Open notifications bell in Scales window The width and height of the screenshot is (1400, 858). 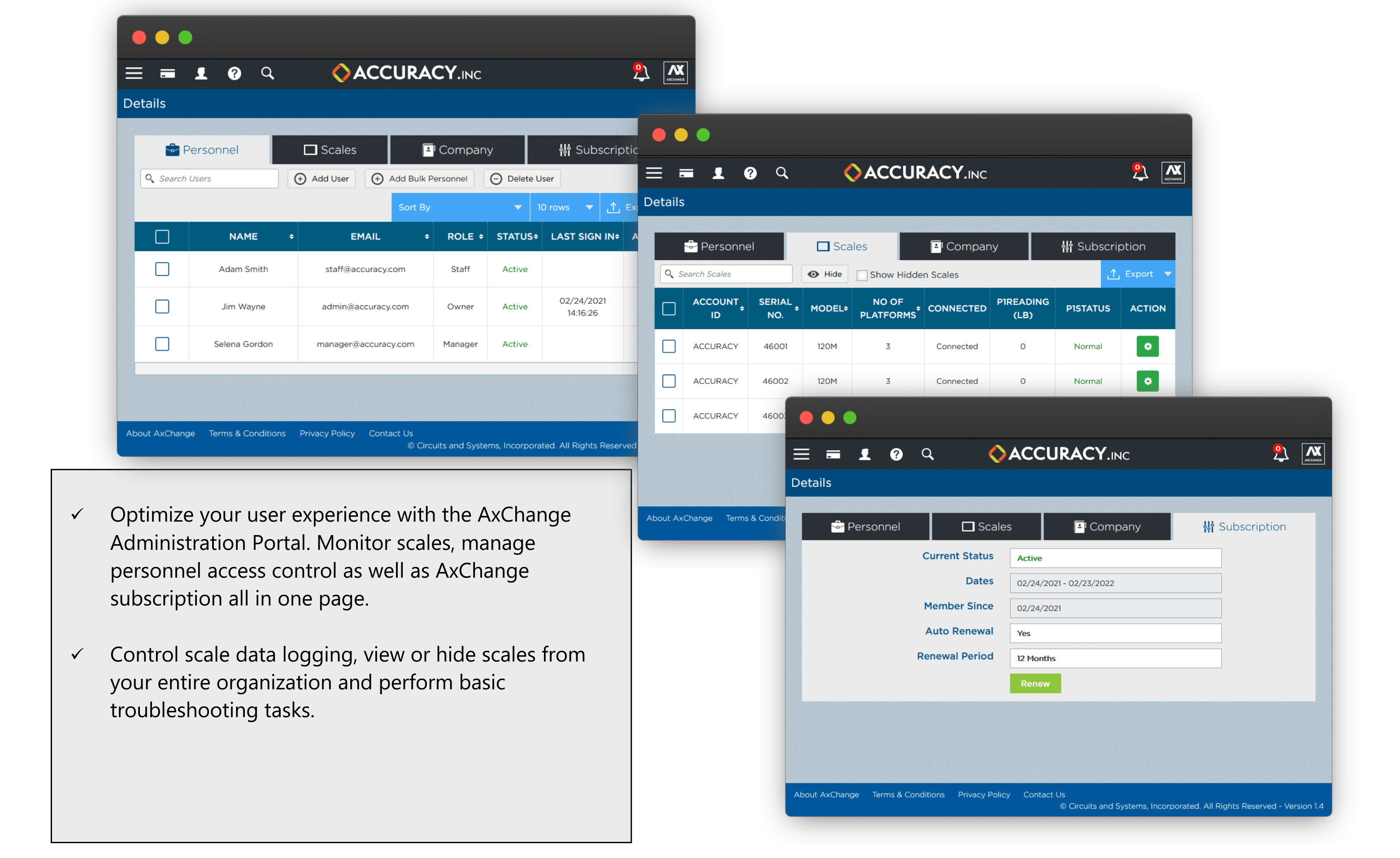(1140, 172)
